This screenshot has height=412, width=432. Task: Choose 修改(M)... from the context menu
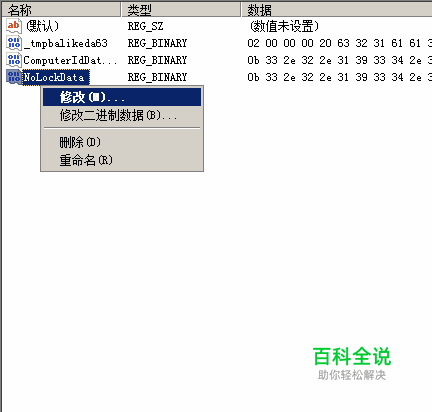coord(122,97)
